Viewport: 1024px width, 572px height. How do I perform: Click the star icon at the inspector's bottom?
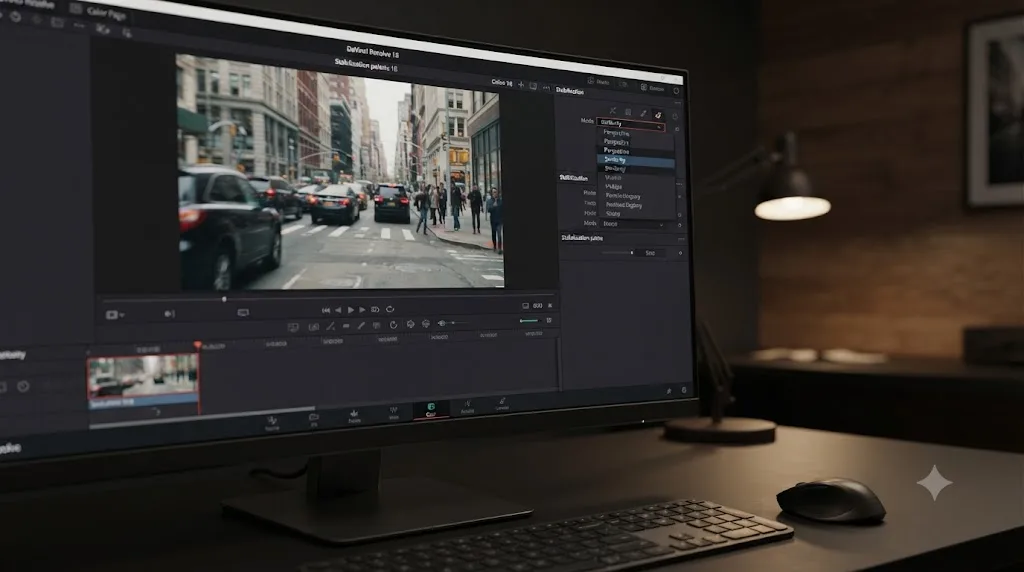click(669, 390)
